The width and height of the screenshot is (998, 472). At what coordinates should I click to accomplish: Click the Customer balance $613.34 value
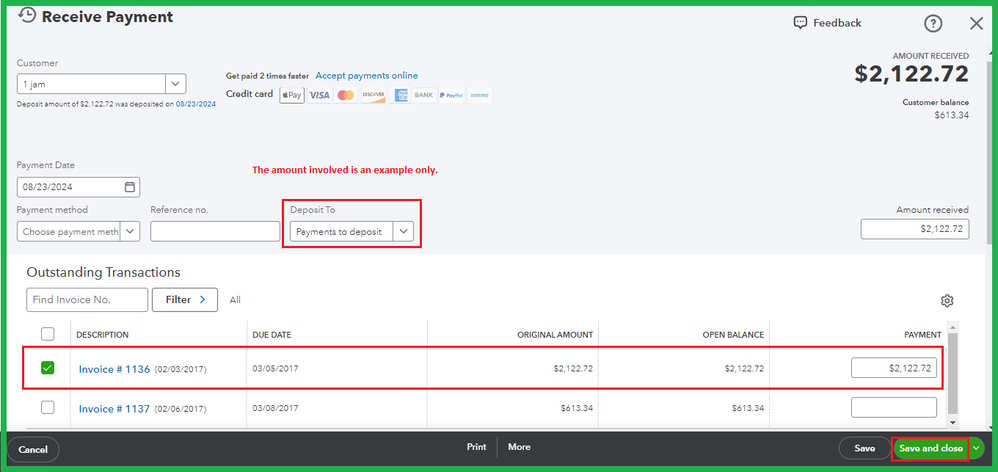pos(952,115)
